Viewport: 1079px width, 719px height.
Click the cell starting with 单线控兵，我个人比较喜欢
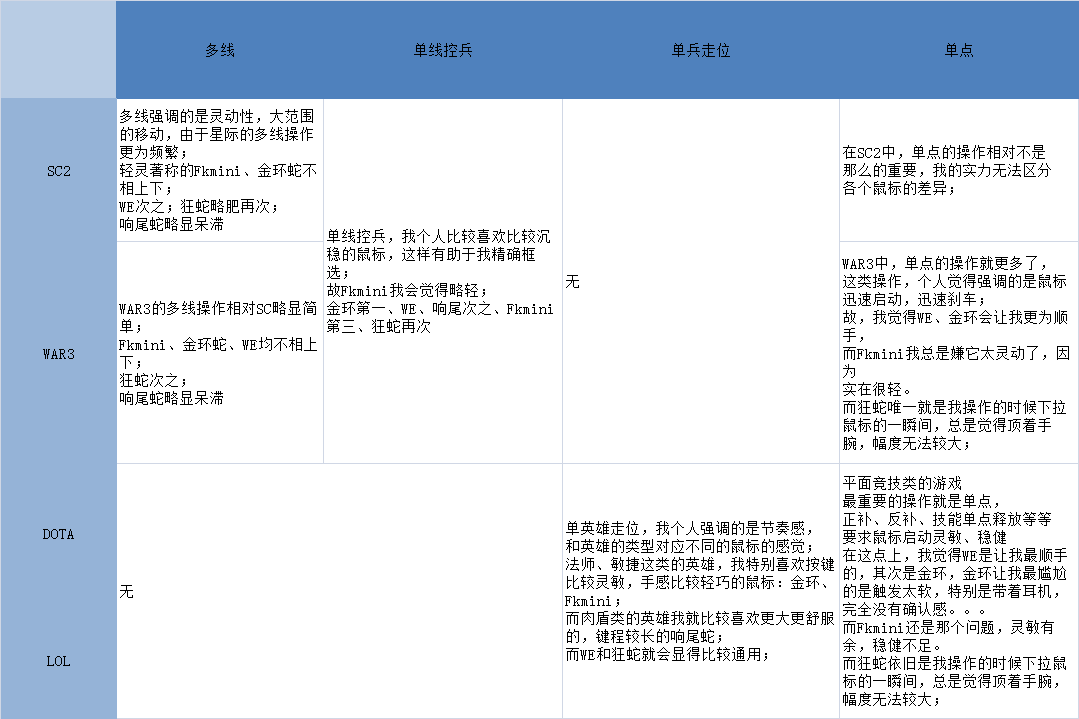[442, 281]
